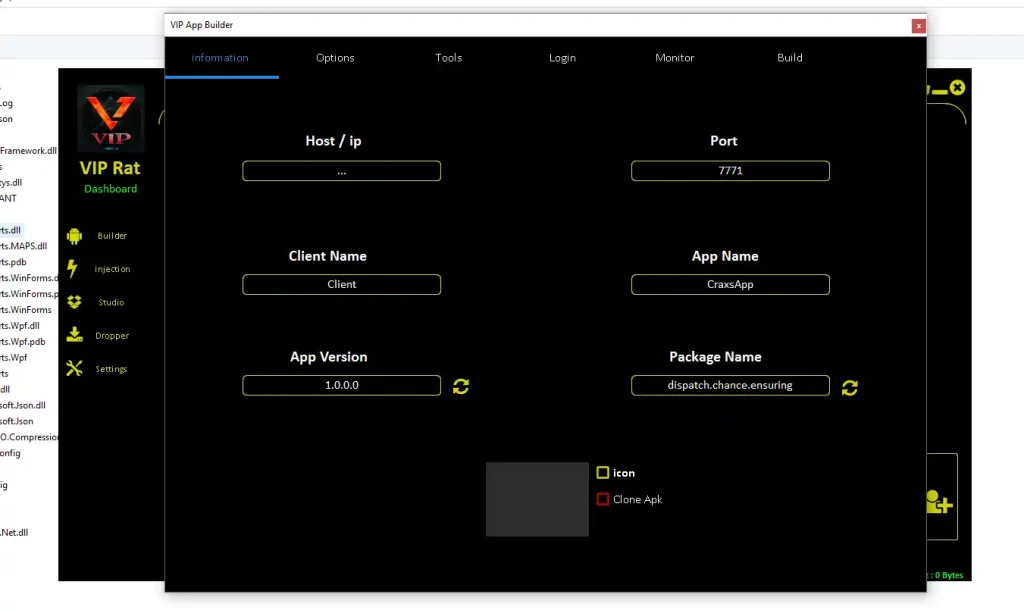Close the VIP App Builder window
1024x610 pixels.
point(918,25)
